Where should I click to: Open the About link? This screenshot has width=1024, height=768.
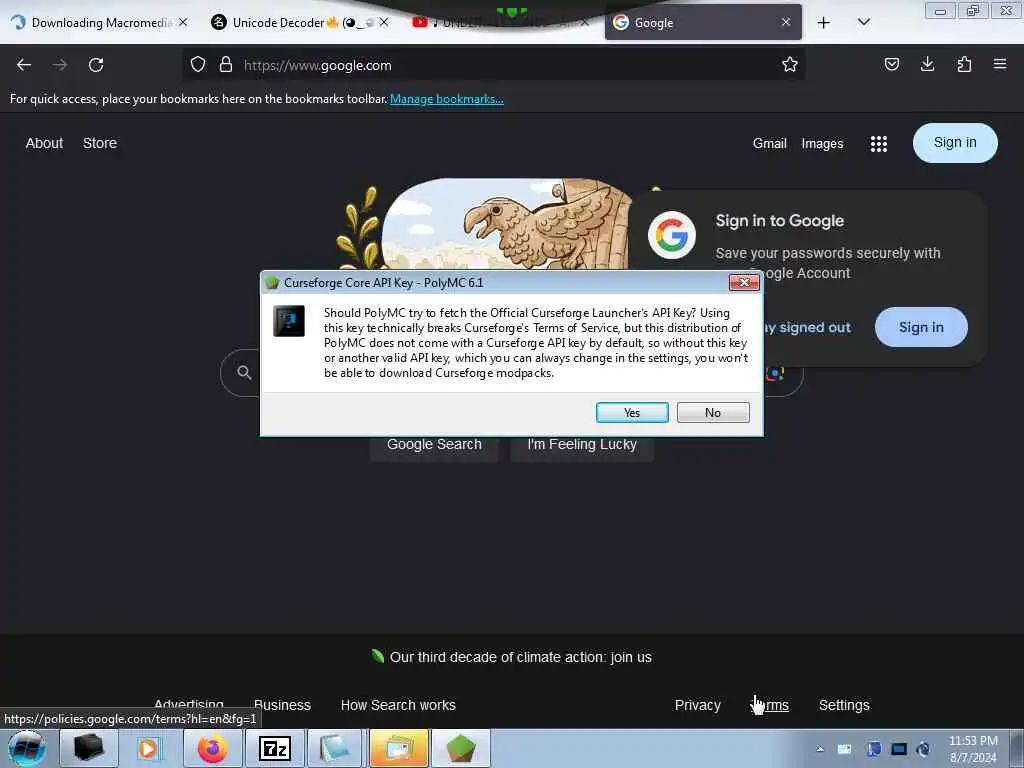[x=44, y=143]
